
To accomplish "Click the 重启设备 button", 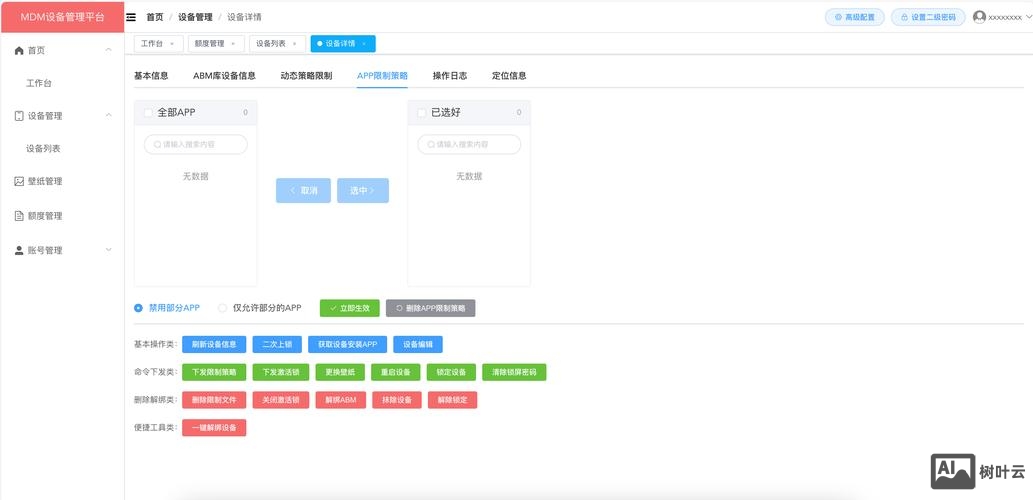I will (395, 372).
